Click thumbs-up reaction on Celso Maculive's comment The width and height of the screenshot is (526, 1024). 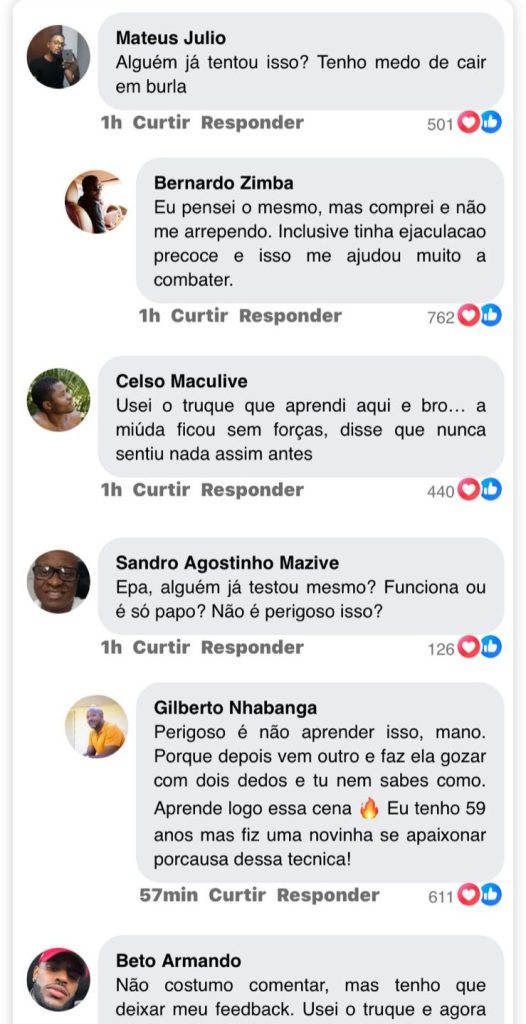(491, 489)
